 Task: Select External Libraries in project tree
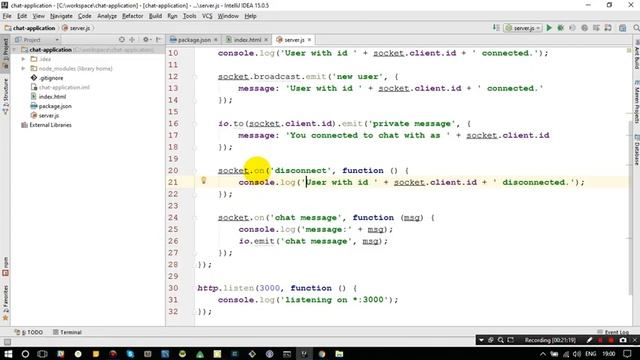[x=46, y=125]
